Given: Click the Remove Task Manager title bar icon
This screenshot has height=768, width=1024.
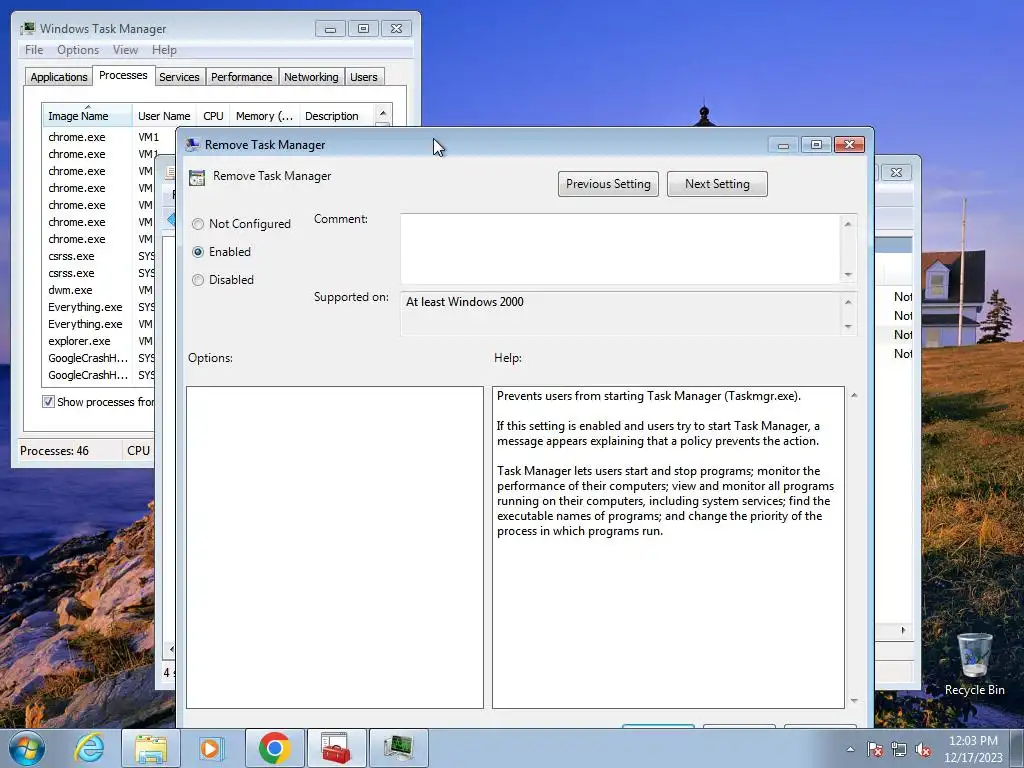Looking at the screenshot, I should click(193, 144).
